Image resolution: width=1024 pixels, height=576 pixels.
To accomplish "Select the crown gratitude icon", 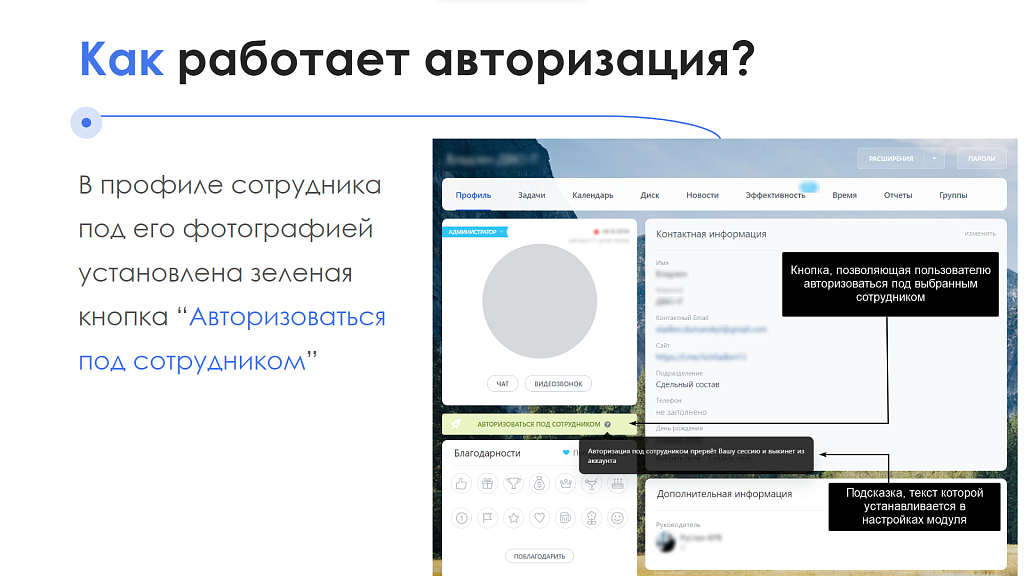I will click(565, 483).
